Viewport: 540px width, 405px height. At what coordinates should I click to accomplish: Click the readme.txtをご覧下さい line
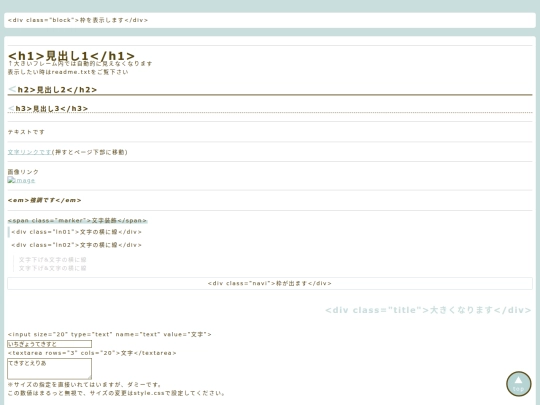click(x=68, y=72)
